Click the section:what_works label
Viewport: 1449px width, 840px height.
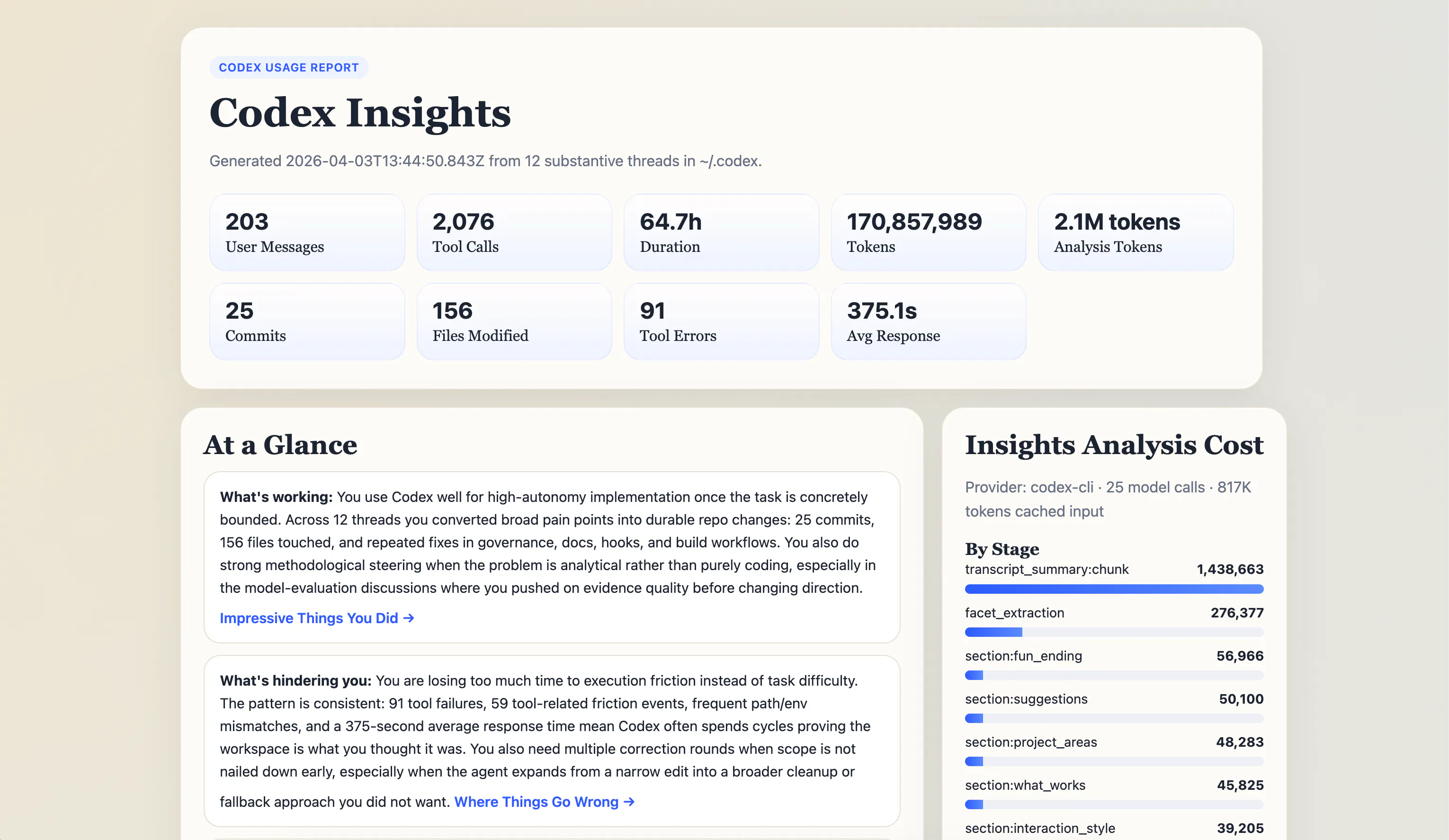coord(1025,786)
